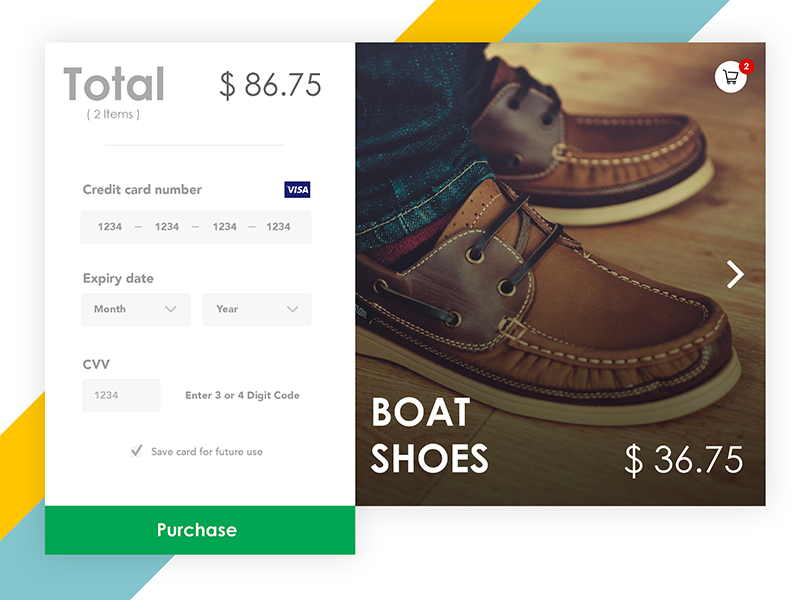This screenshot has height=600, width=800.
Task: Expand the Year selector chevron
Action: click(x=294, y=309)
